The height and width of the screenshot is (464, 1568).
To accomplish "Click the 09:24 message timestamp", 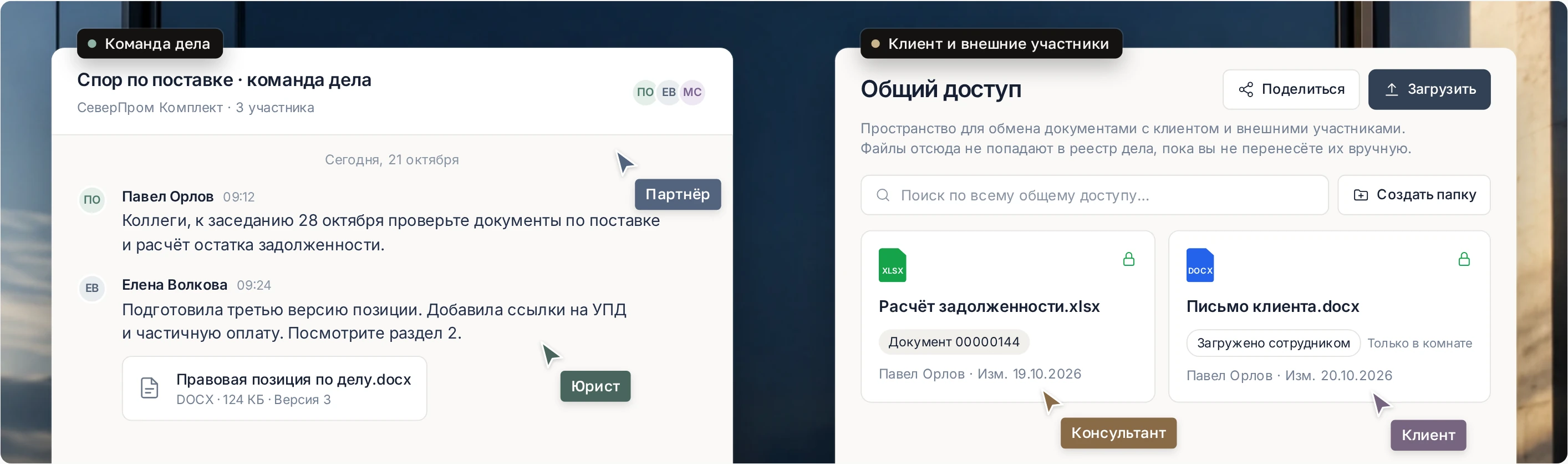I will pos(254,286).
